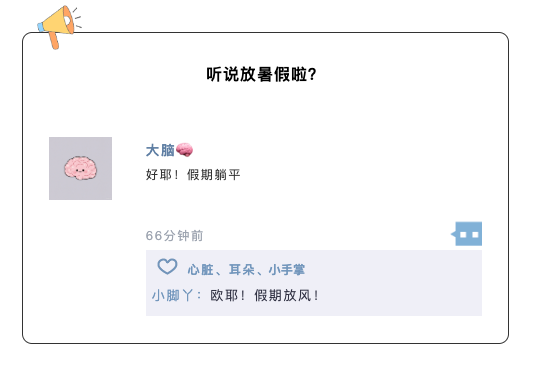Viewport: 541px width, 378px height.
Task: Click the brain emoji beside 大脑
Action: tap(184, 150)
